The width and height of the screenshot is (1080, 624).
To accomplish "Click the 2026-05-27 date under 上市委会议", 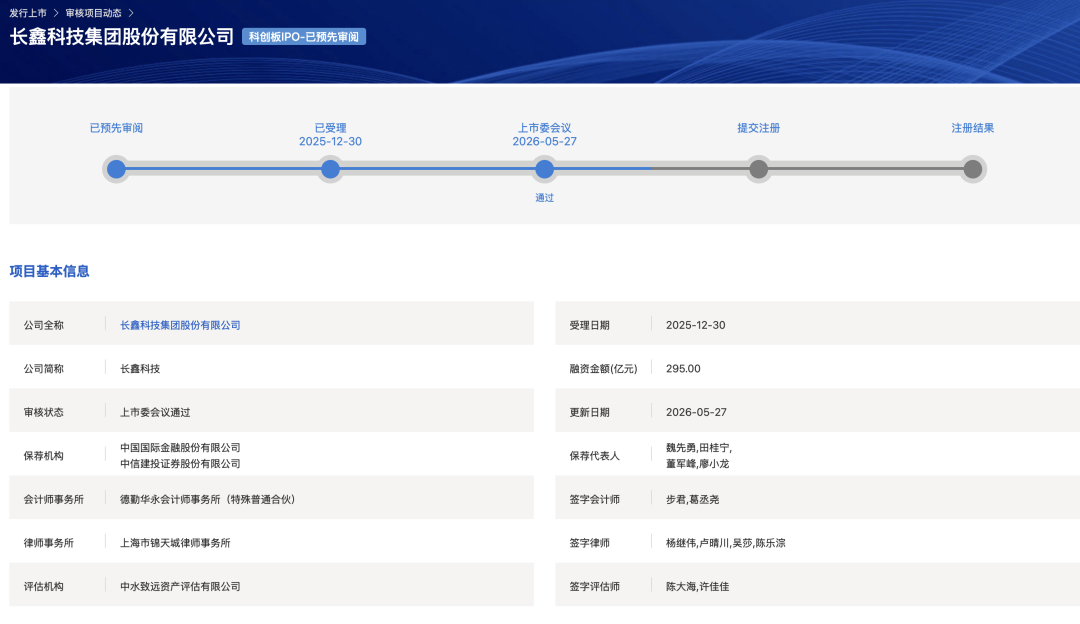I will click(x=544, y=141).
